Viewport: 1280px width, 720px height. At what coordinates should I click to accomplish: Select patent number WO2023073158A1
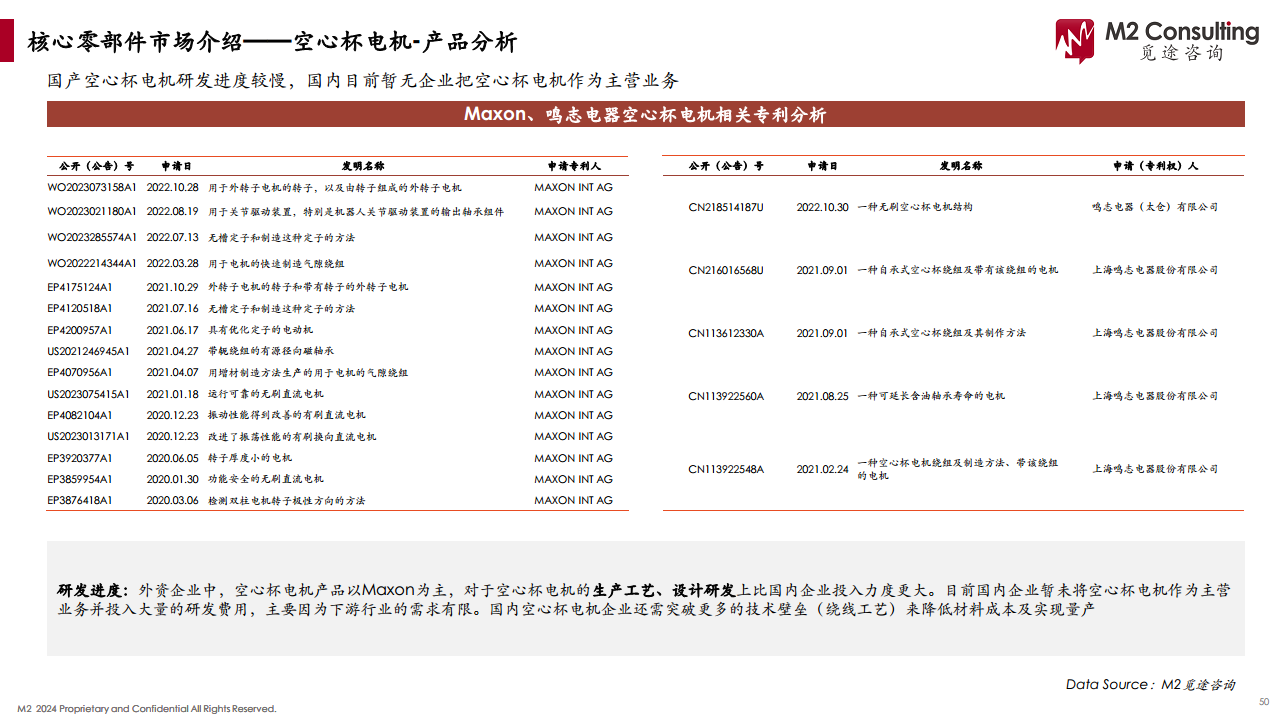tap(91, 187)
